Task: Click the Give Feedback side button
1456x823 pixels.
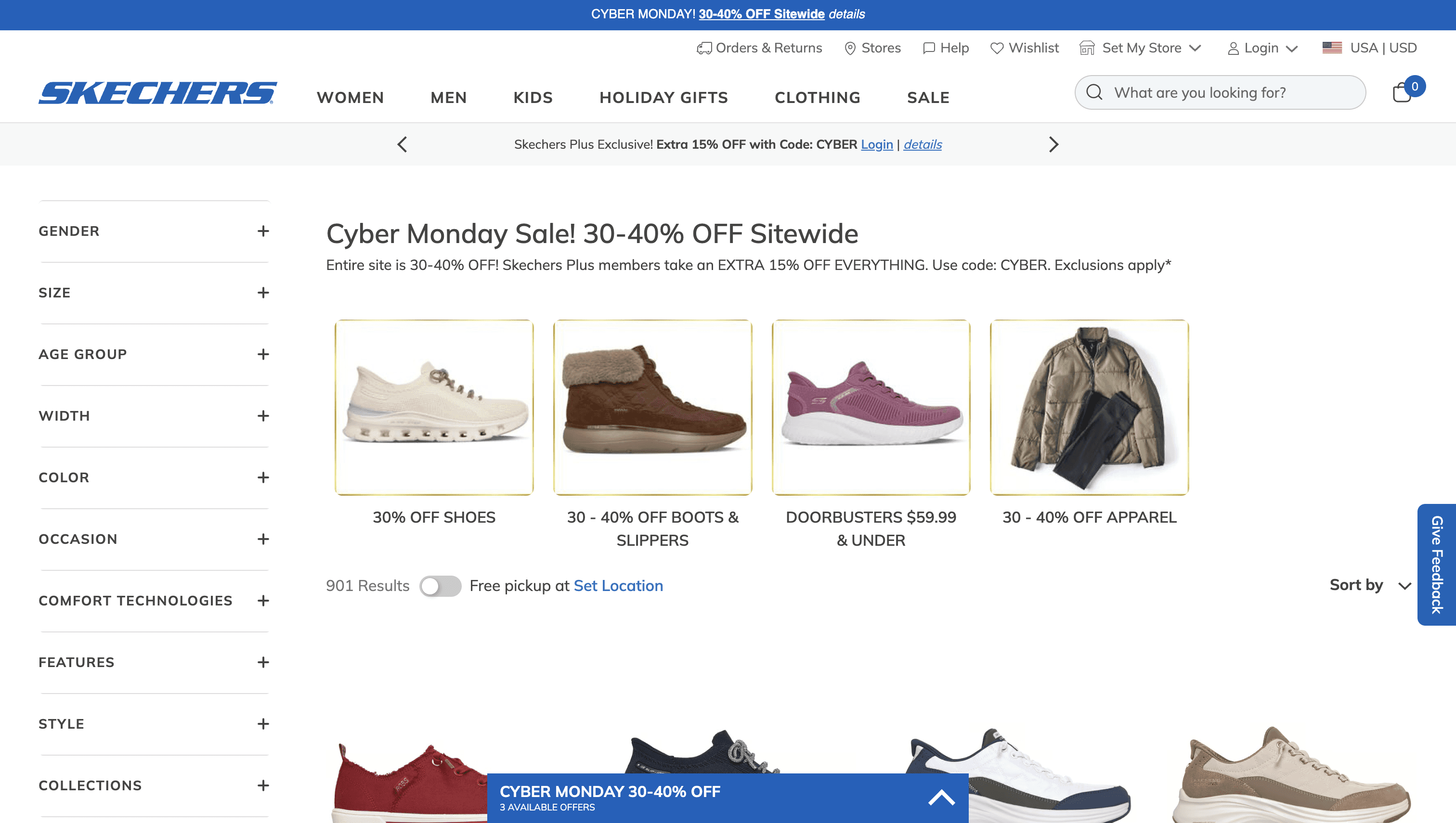Action: click(x=1436, y=564)
